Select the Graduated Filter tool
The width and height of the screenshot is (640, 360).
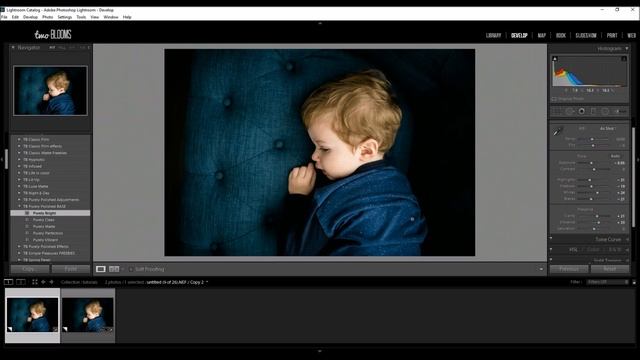(x=593, y=111)
